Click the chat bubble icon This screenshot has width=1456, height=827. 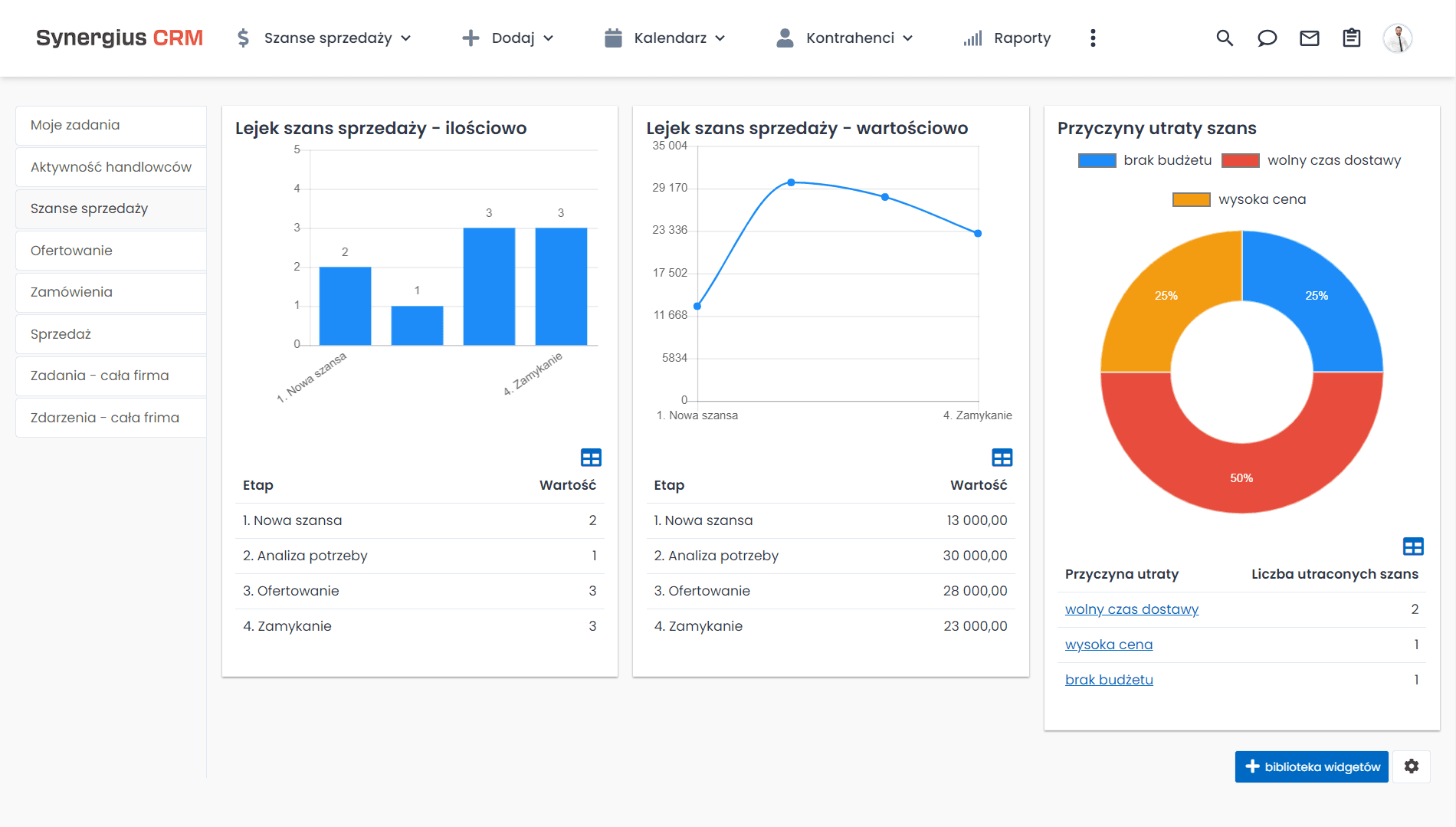point(1267,38)
